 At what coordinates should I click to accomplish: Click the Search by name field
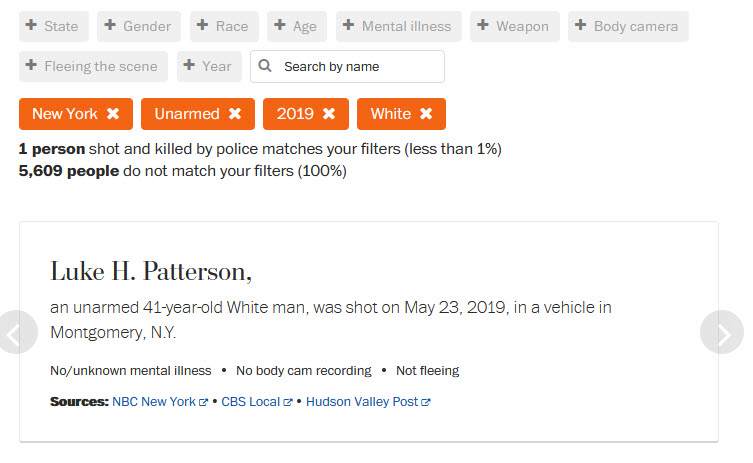coord(347,66)
